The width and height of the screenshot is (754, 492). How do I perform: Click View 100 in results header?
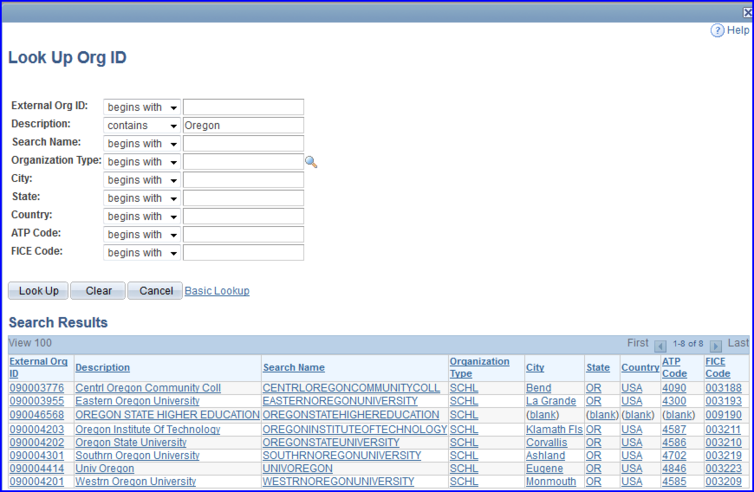pos(30,343)
